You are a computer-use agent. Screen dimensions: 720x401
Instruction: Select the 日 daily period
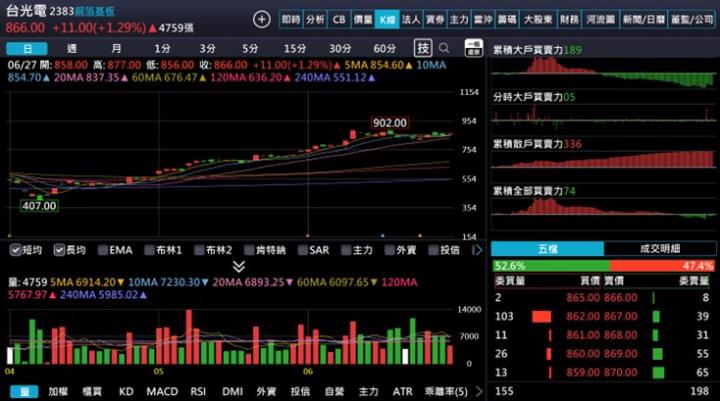pos(27,48)
